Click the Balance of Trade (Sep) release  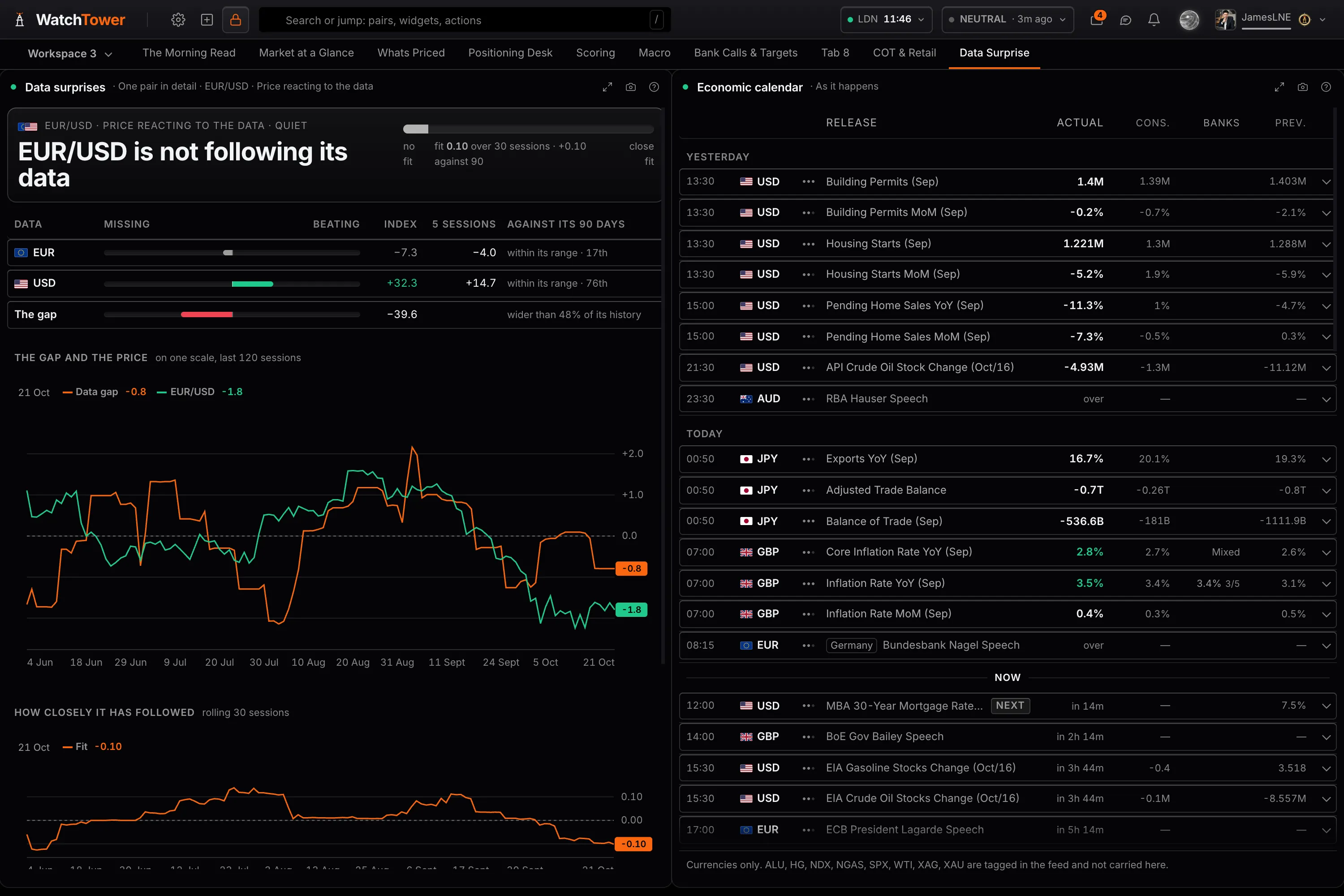point(884,522)
